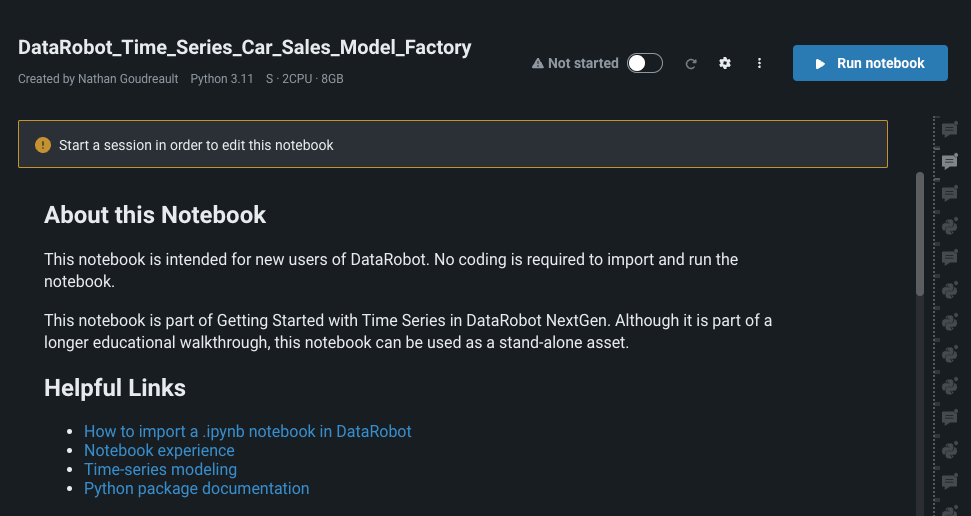Click the About this Notebook heading
Viewport: 971px width, 516px height.
(x=155, y=214)
